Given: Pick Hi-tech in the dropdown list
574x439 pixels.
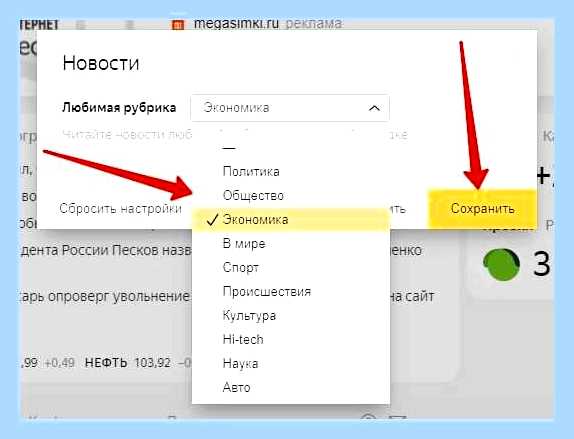Looking at the screenshot, I should [291, 339].
